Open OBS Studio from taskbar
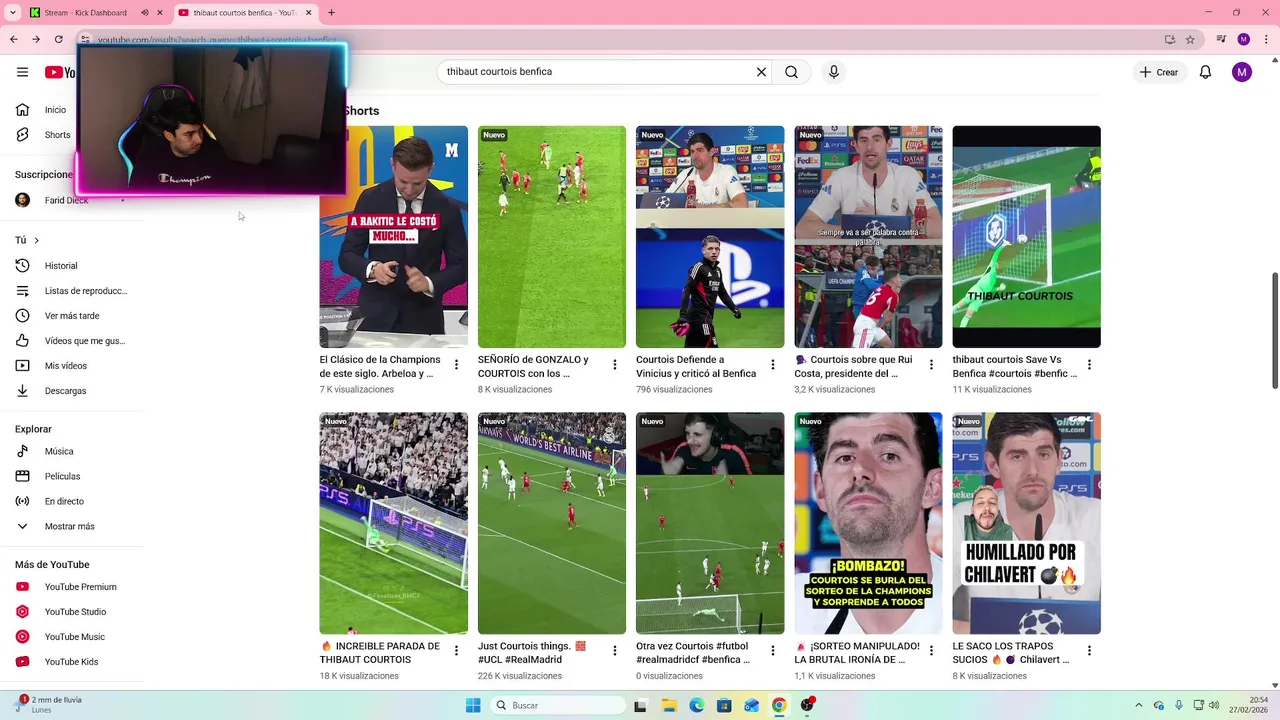The height and width of the screenshot is (720, 1280). point(806,705)
